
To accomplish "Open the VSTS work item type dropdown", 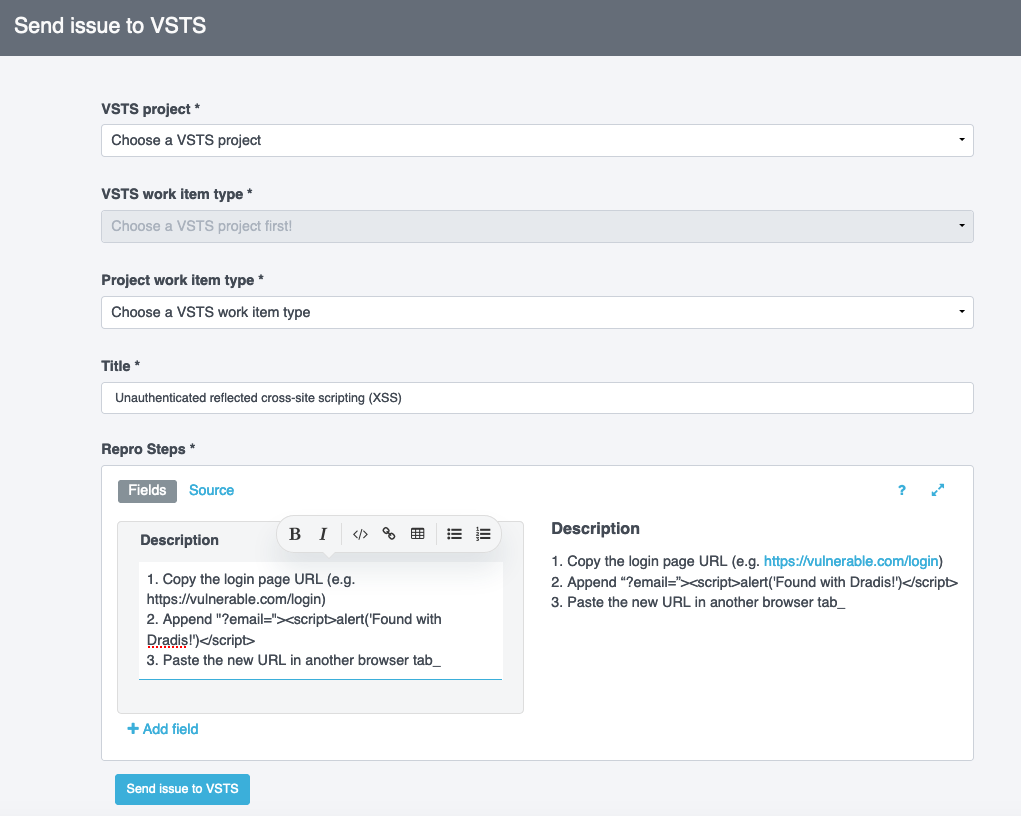I will 537,227.
